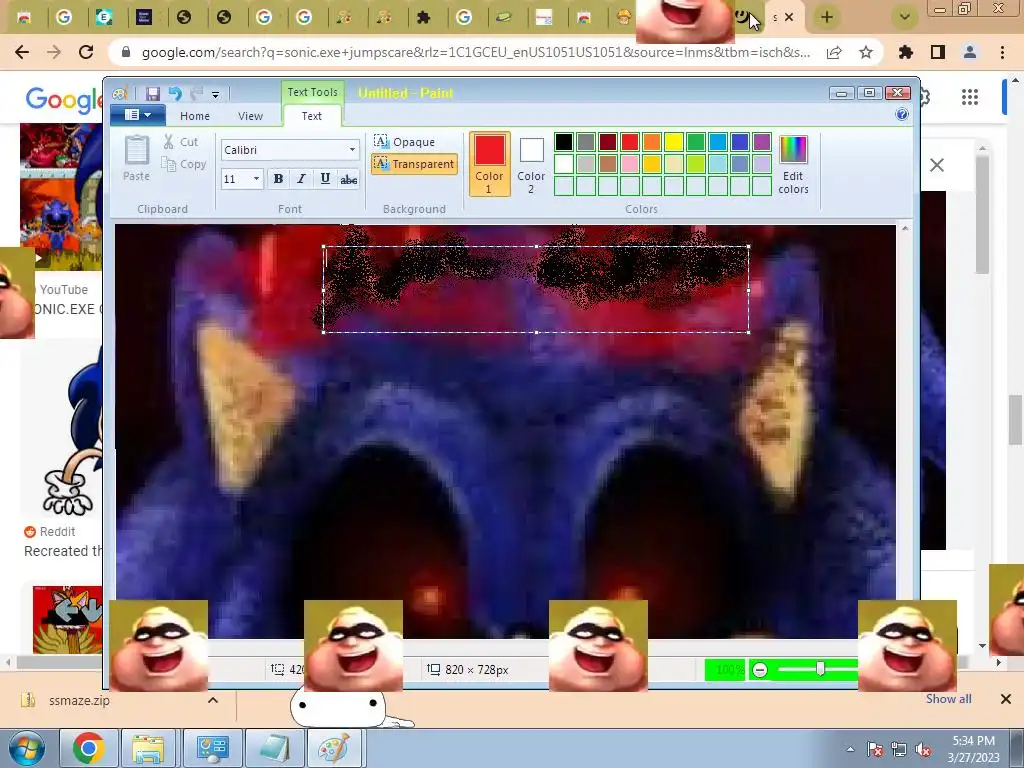1024x768 pixels.
Task: Close the Chrome downloads bar
Action: pos(1006,699)
